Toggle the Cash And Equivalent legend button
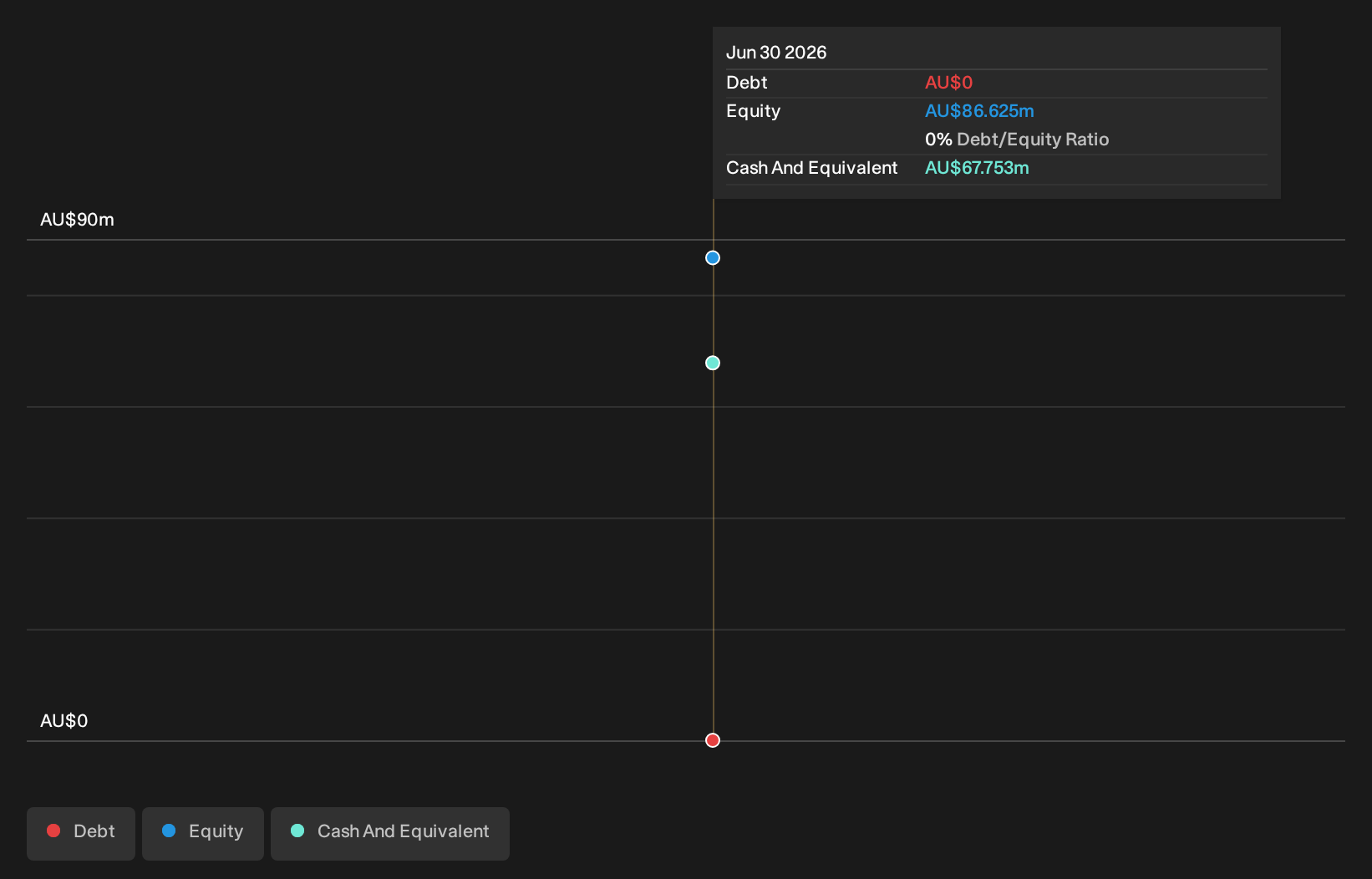 pos(390,833)
